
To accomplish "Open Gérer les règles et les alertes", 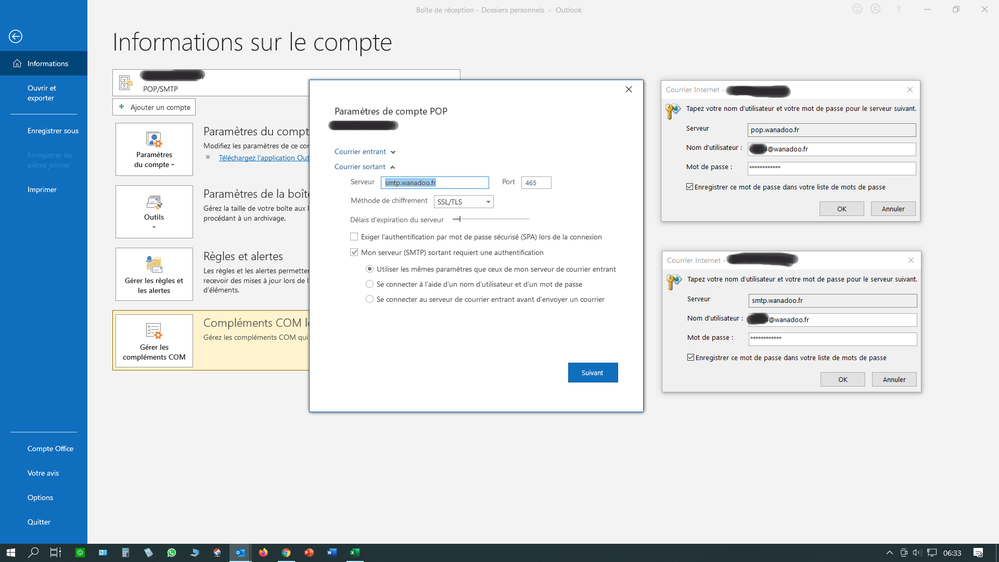I will (154, 274).
